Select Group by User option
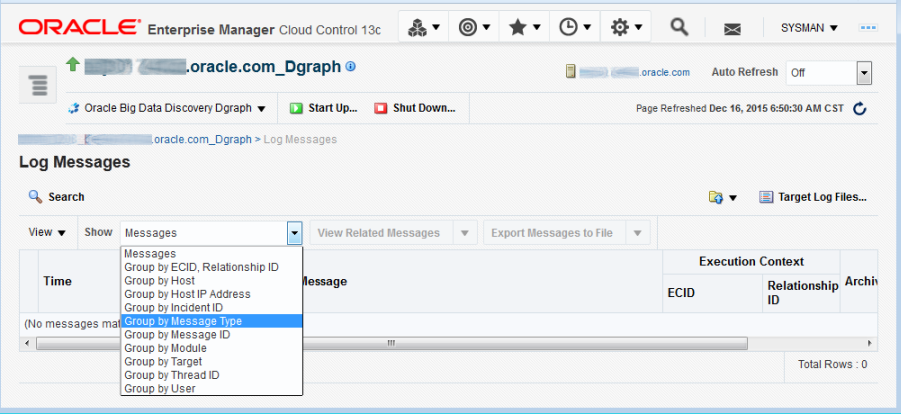 (x=211, y=389)
